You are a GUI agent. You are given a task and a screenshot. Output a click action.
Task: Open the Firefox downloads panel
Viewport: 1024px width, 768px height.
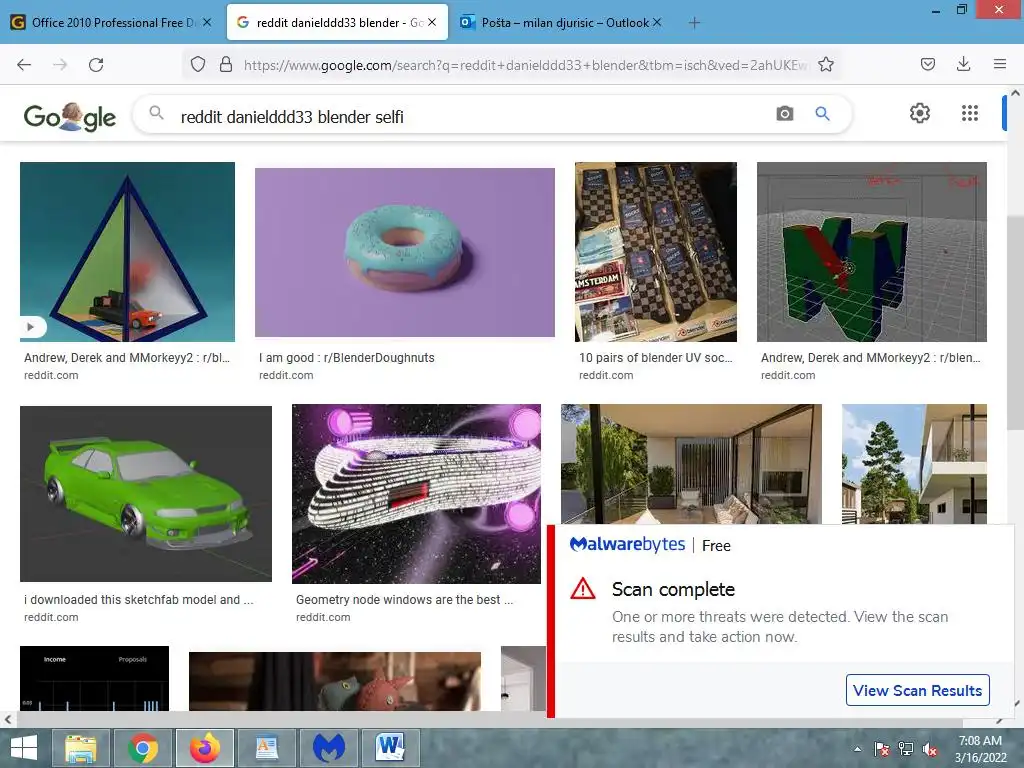click(x=963, y=64)
